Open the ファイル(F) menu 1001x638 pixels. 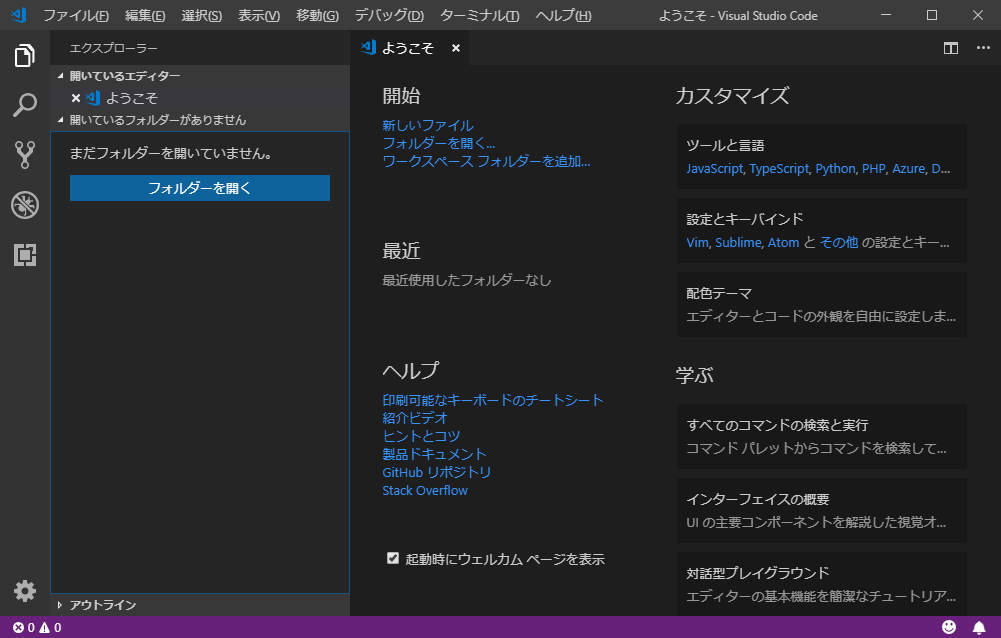tap(75, 16)
